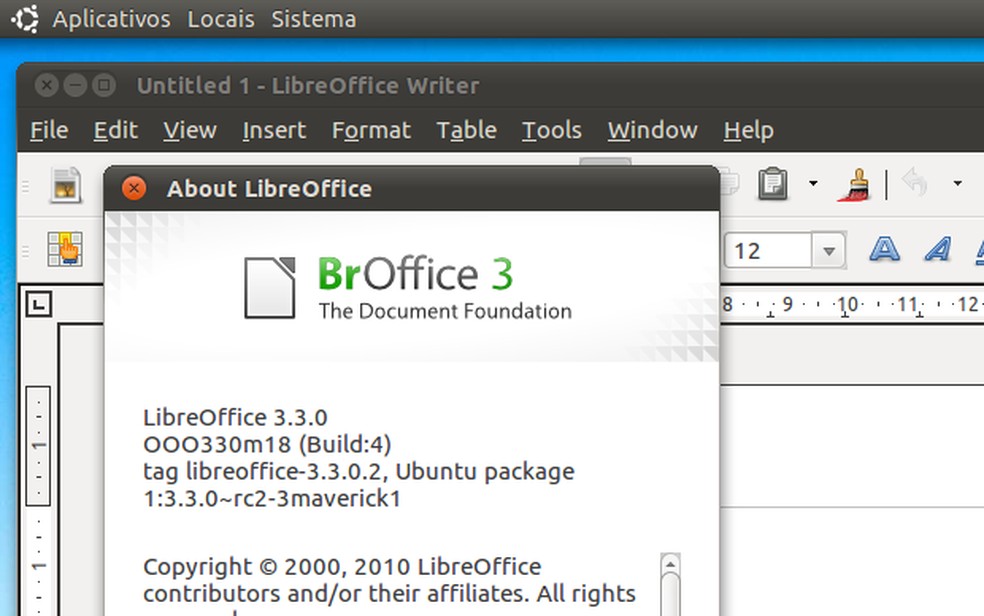Open the Undo history dropdown arrow
Viewport: 984px width, 616px height.
tap(957, 184)
